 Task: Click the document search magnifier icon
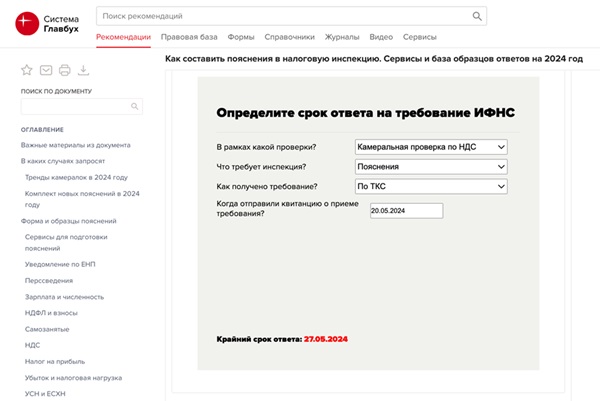tap(136, 107)
